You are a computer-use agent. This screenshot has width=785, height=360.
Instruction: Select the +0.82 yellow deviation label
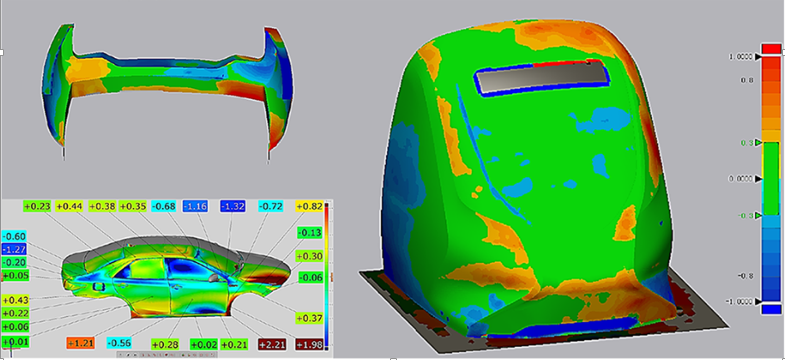pyautogui.click(x=309, y=206)
